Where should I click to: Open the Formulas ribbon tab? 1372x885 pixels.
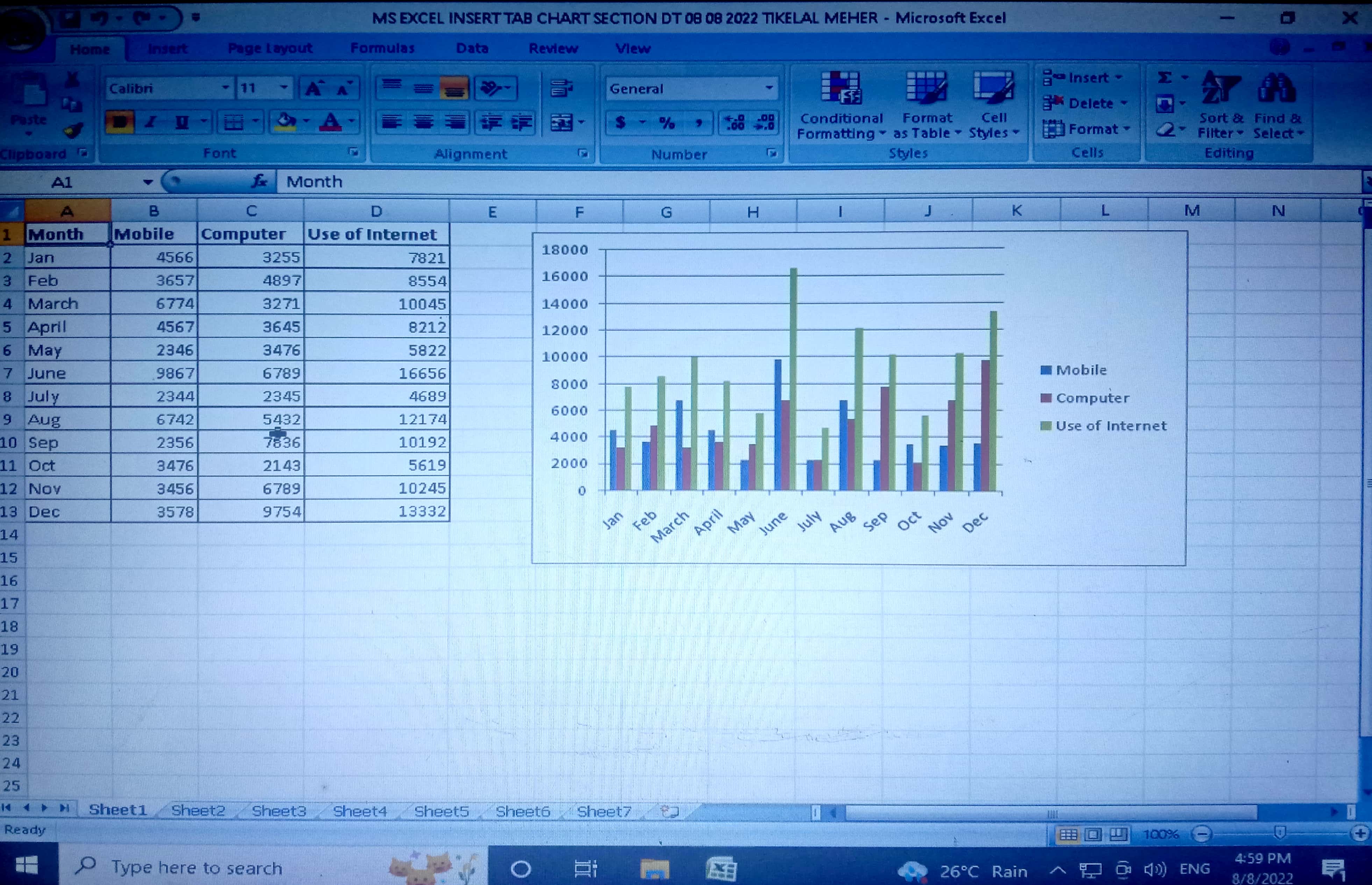click(382, 48)
